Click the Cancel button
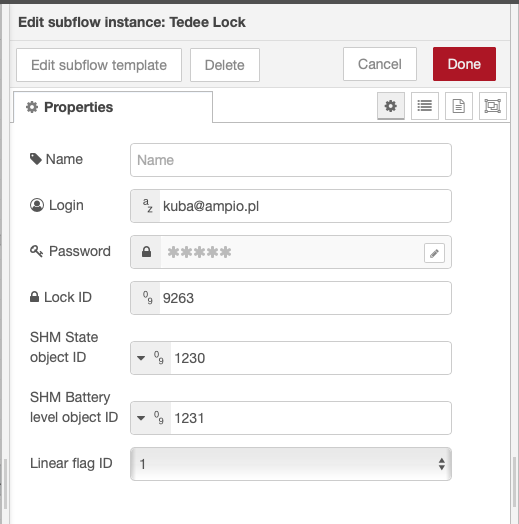This screenshot has height=524, width=519. pos(380,64)
